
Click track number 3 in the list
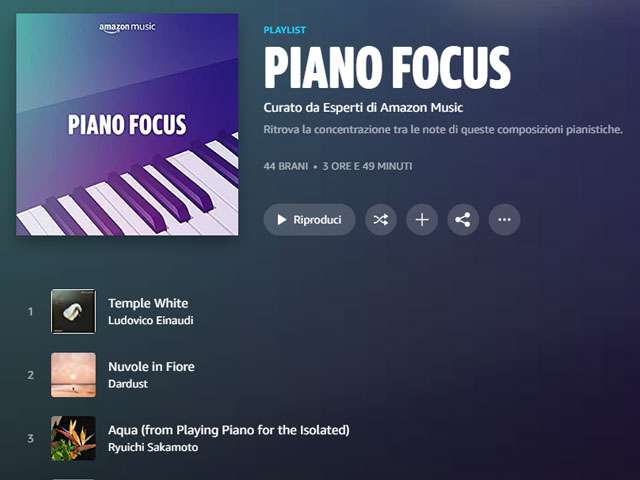[x=30, y=439]
